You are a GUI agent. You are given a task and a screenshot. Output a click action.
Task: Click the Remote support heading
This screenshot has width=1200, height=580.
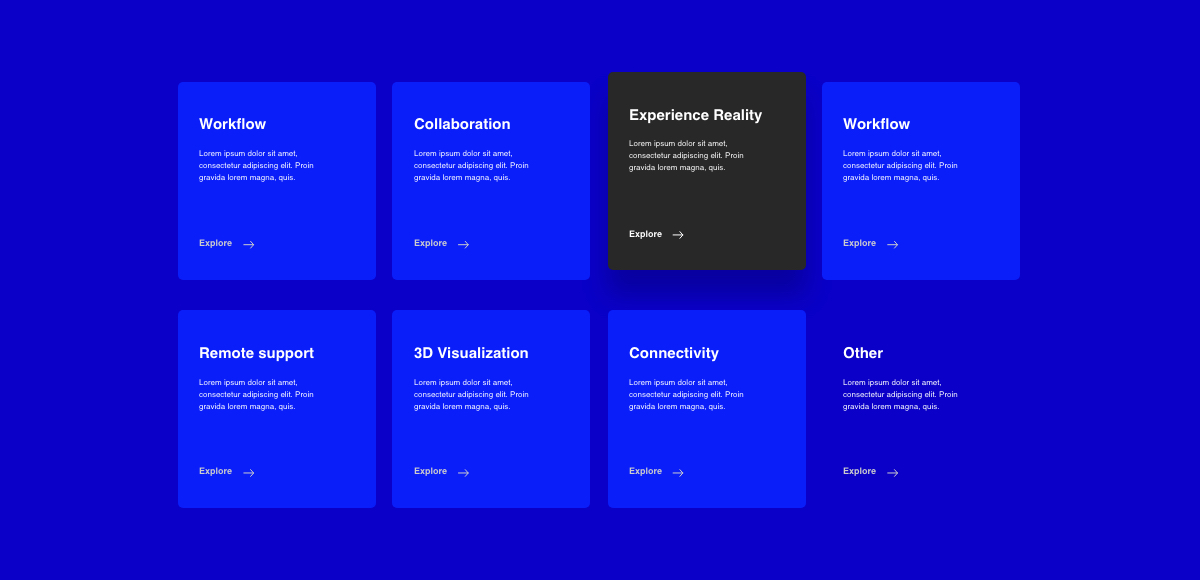coord(256,353)
